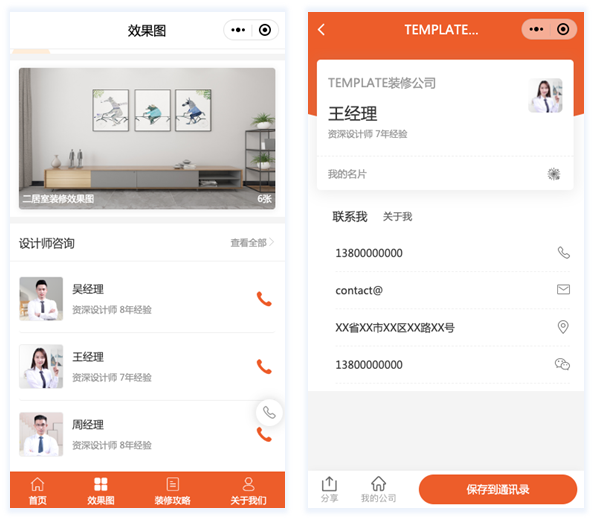Open 吴经理's profile photo

click(x=41, y=299)
